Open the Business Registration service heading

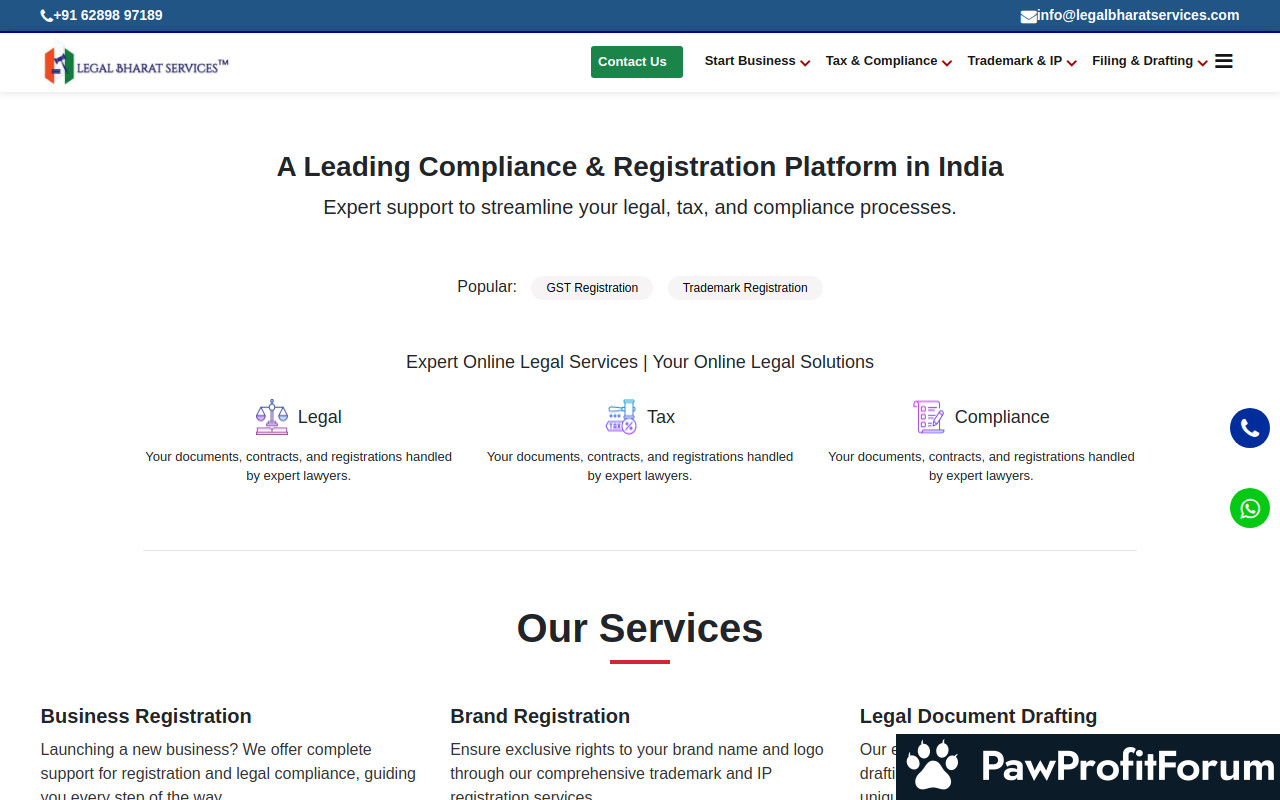(146, 716)
